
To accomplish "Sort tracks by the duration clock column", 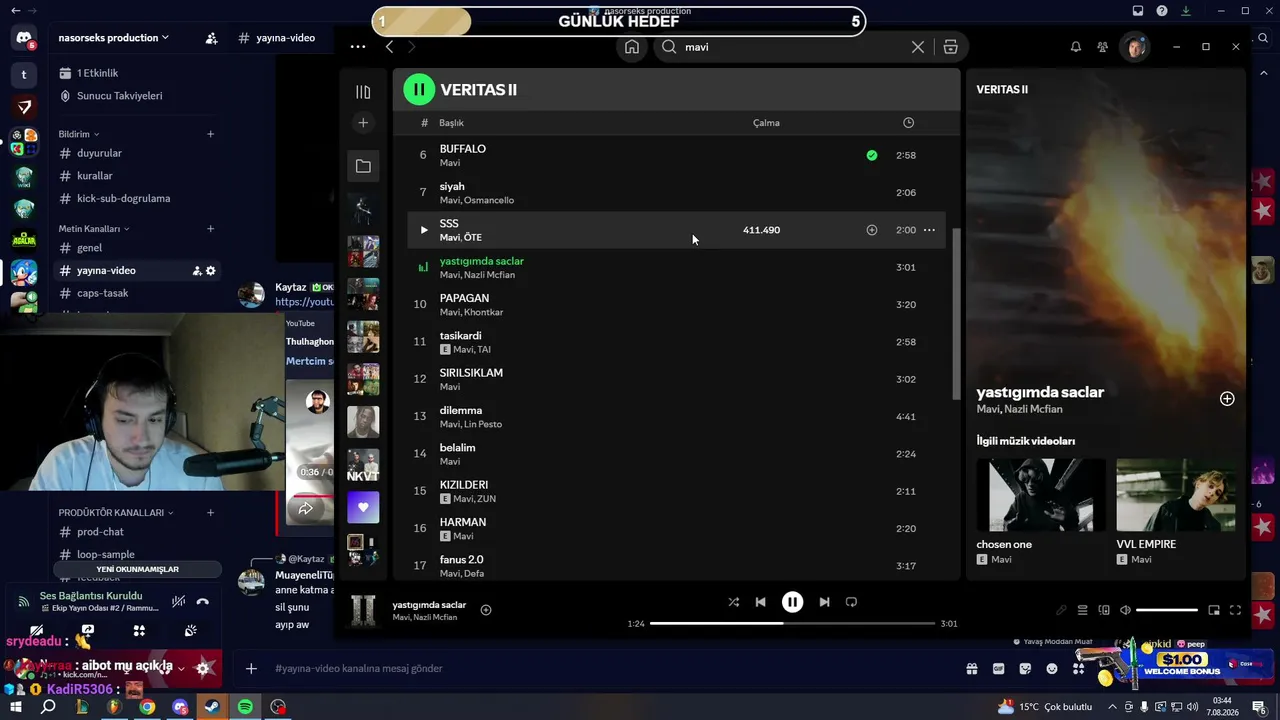I will (908, 123).
